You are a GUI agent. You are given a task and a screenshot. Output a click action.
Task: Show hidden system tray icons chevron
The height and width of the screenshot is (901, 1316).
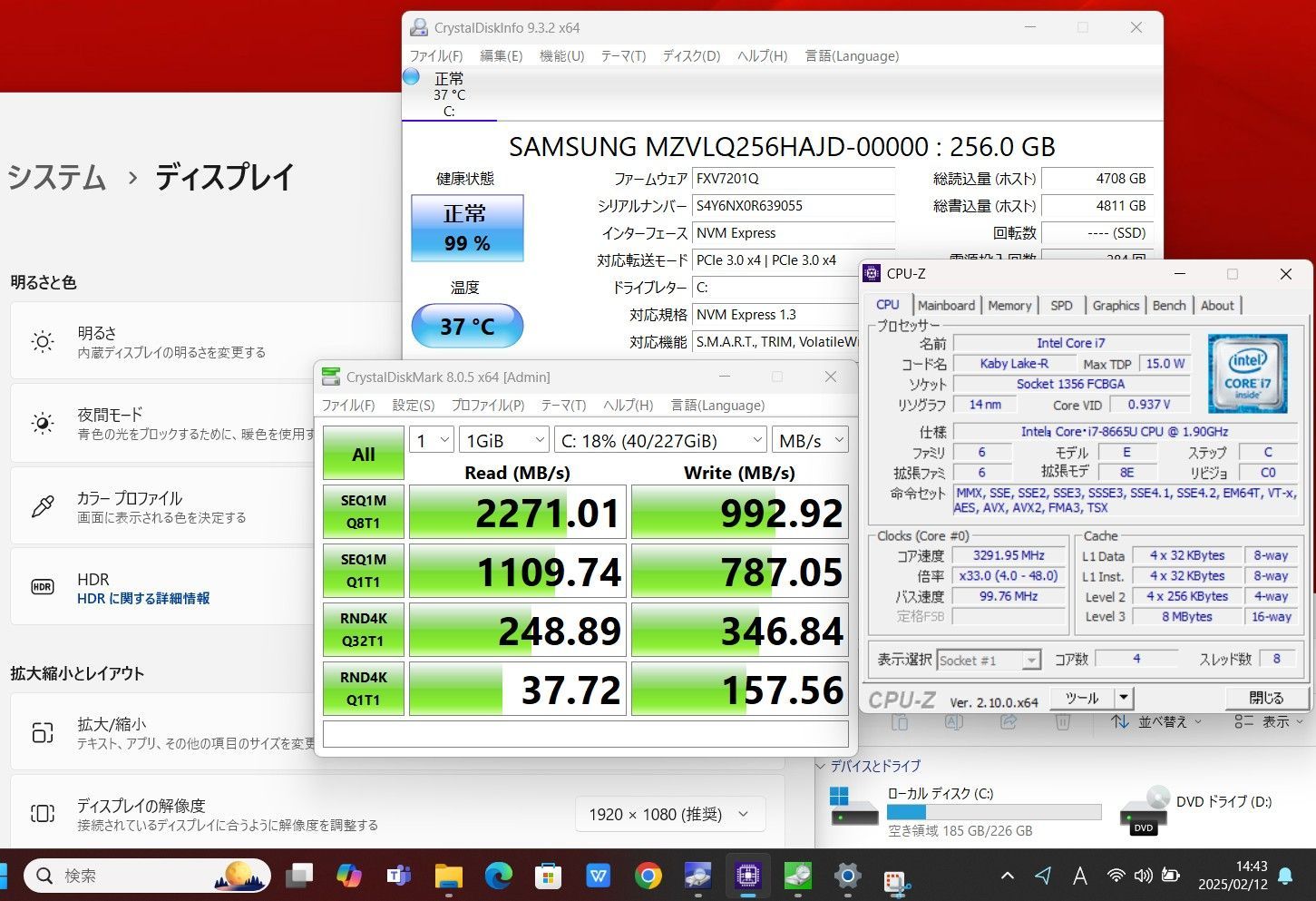click(x=1007, y=876)
